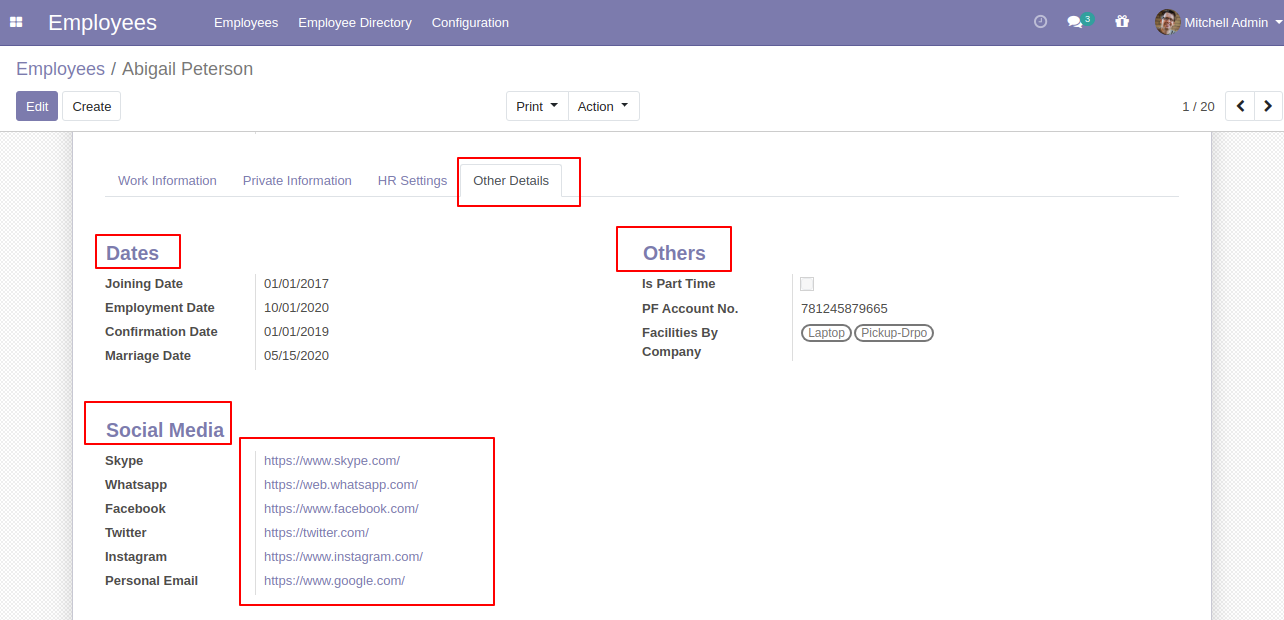
Task: Click the pager text 1 / 20
Action: (x=1198, y=106)
